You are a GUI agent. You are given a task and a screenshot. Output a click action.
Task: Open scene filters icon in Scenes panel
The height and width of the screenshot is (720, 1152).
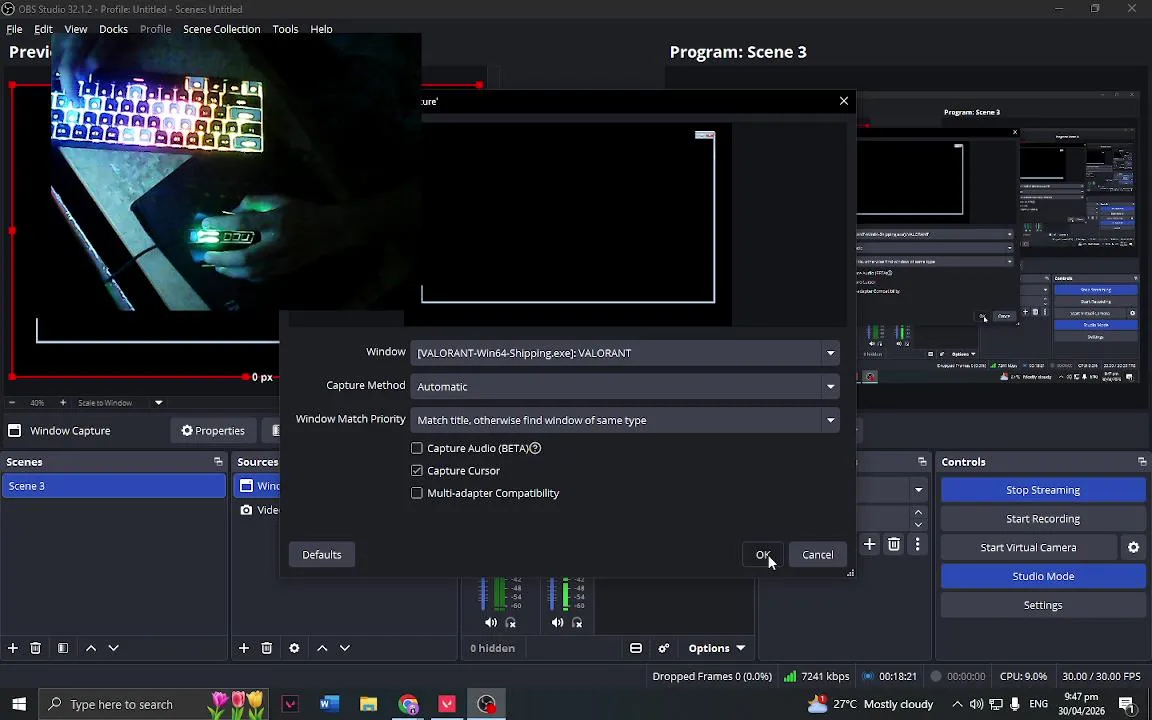63,648
